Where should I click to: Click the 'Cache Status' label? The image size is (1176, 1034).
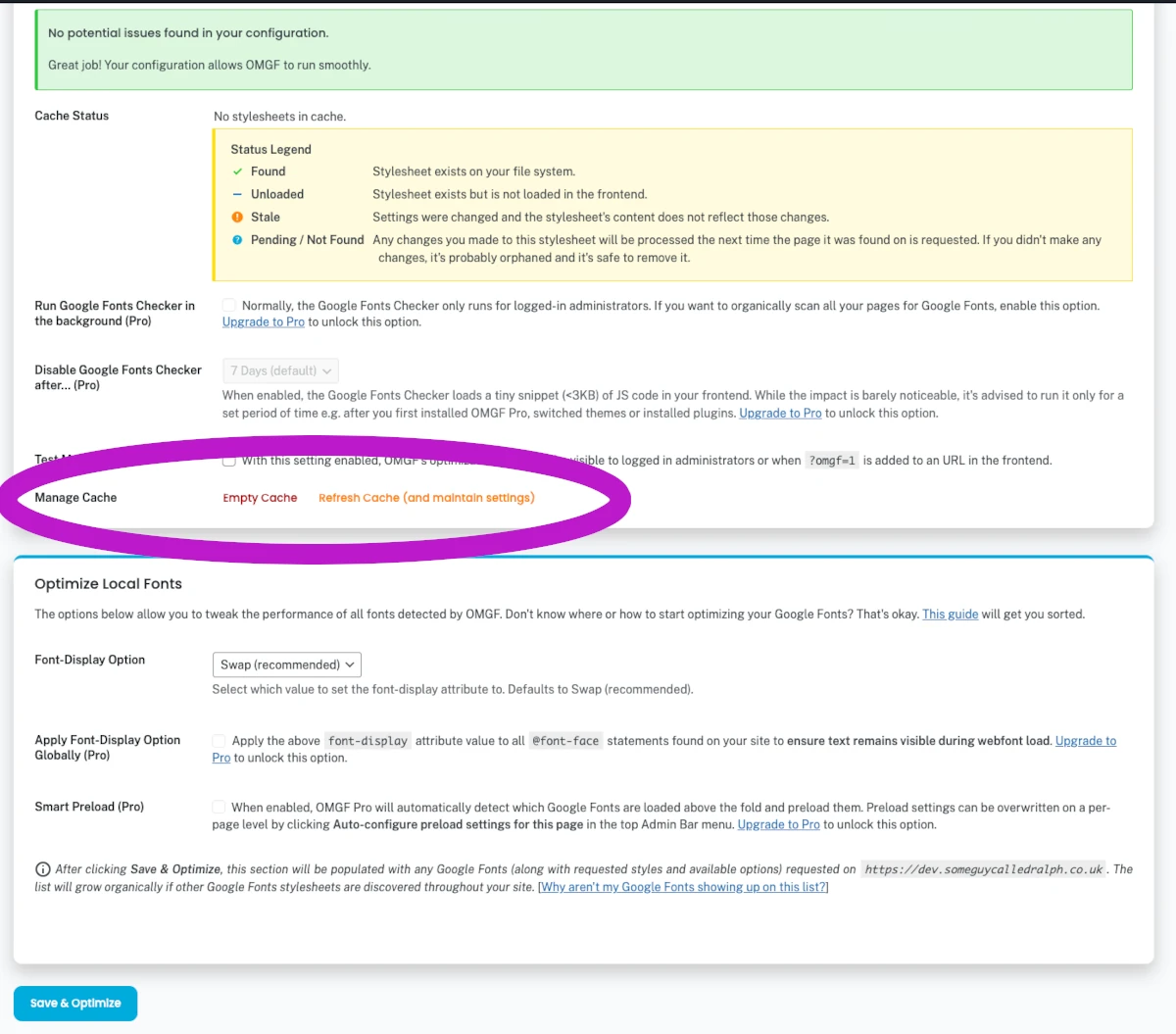[x=72, y=116]
